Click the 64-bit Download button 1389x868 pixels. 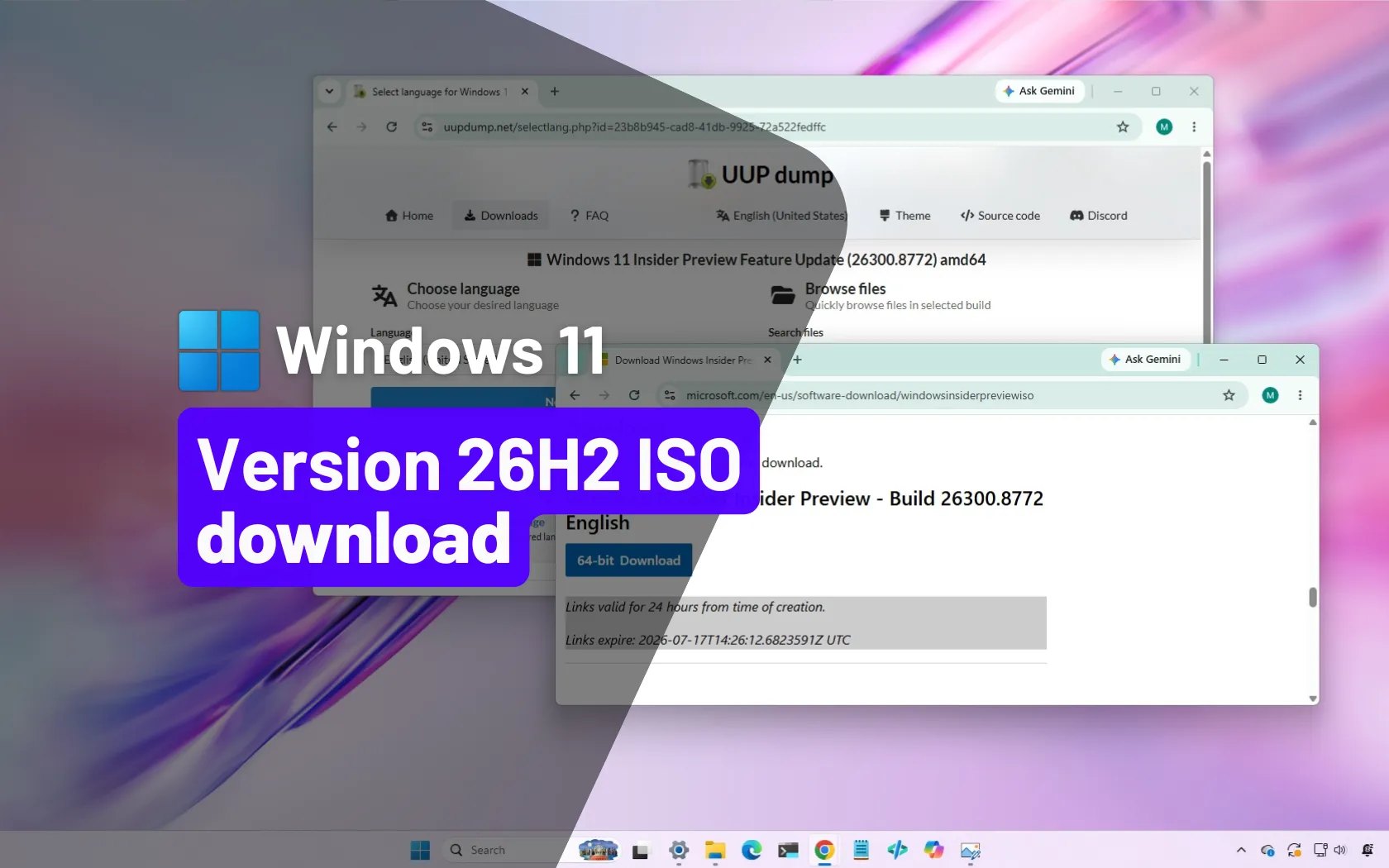(x=628, y=560)
